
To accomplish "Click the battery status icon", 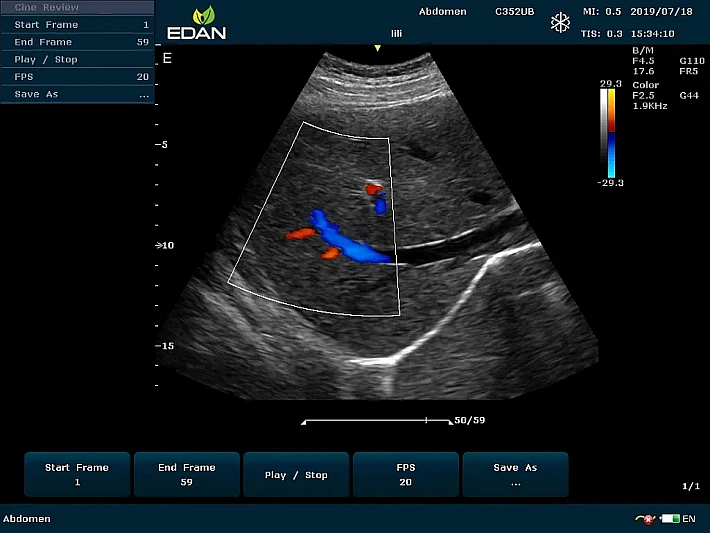I will (x=670, y=519).
